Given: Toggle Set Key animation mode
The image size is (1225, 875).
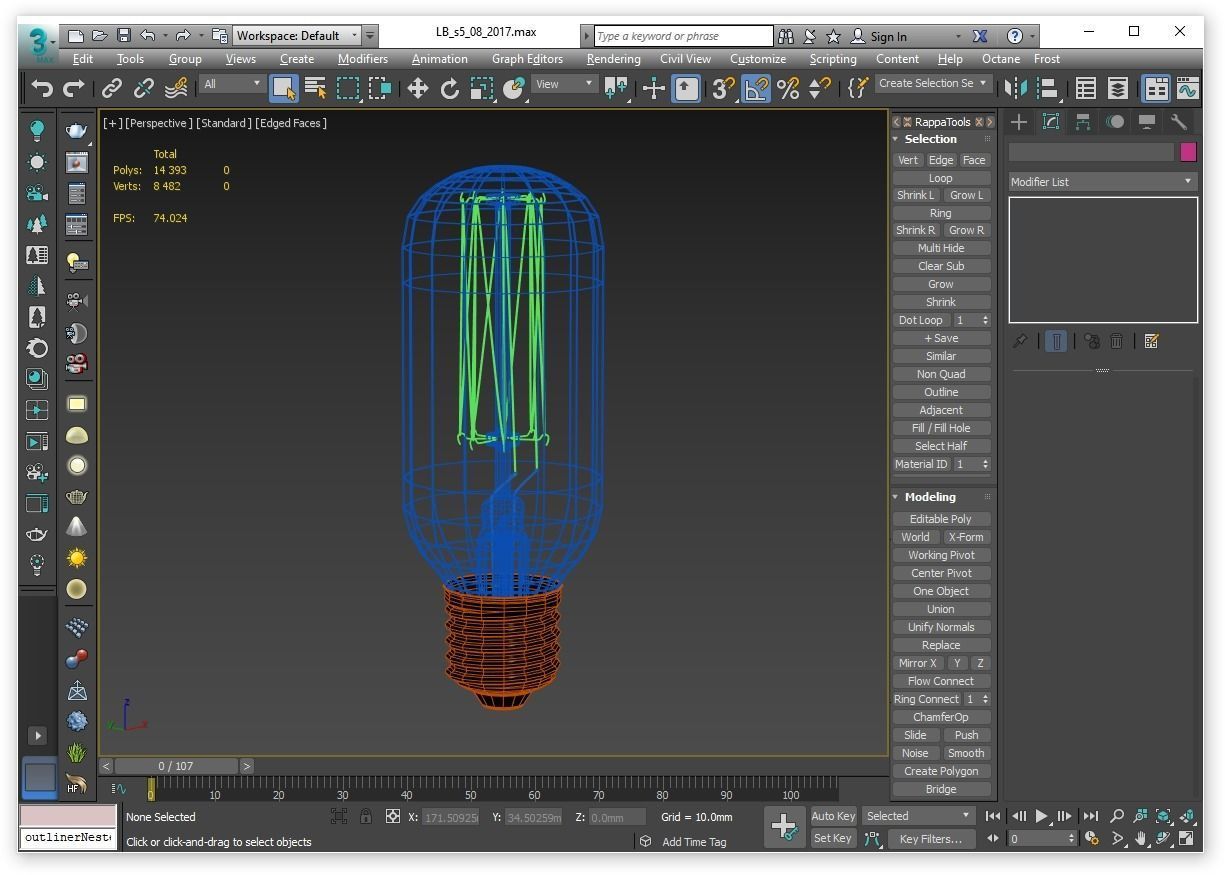Looking at the screenshot, I should coord(833,839).
